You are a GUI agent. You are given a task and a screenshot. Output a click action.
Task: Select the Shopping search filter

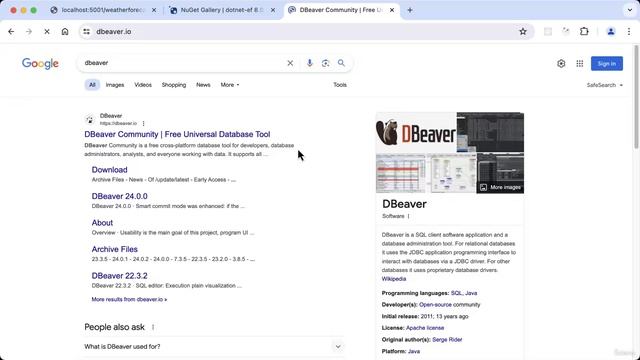click(174, 85)
